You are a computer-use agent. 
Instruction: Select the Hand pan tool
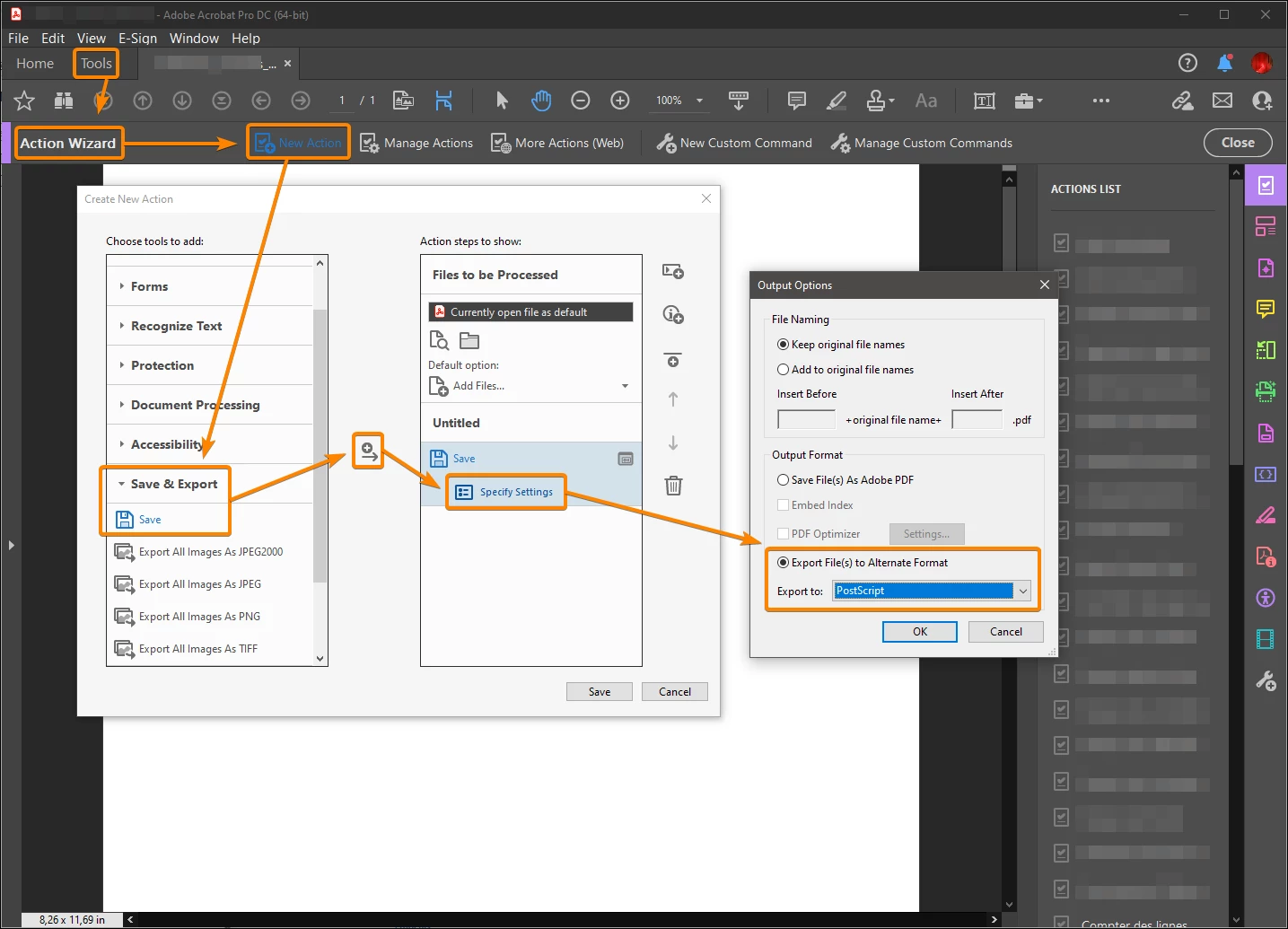pyautogui.click(x=541, y=101)
